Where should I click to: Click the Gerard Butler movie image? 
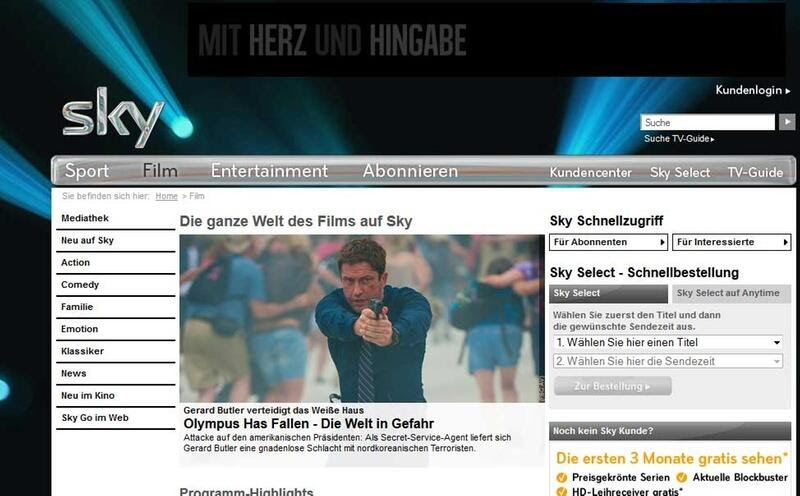362,318
